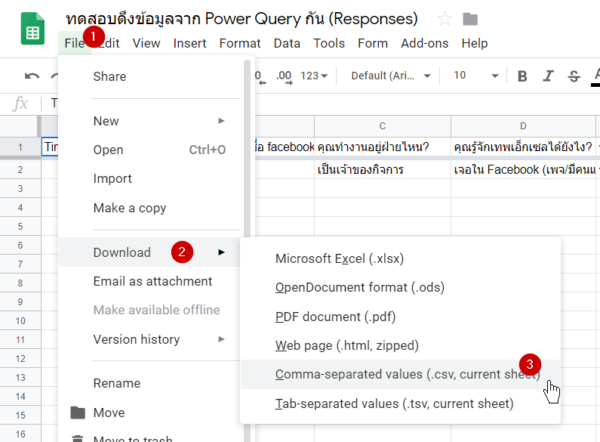This screenshot has height=442, width=600.
Task: Click the move to folder icon beside title
Action: (x=470, y=19)
